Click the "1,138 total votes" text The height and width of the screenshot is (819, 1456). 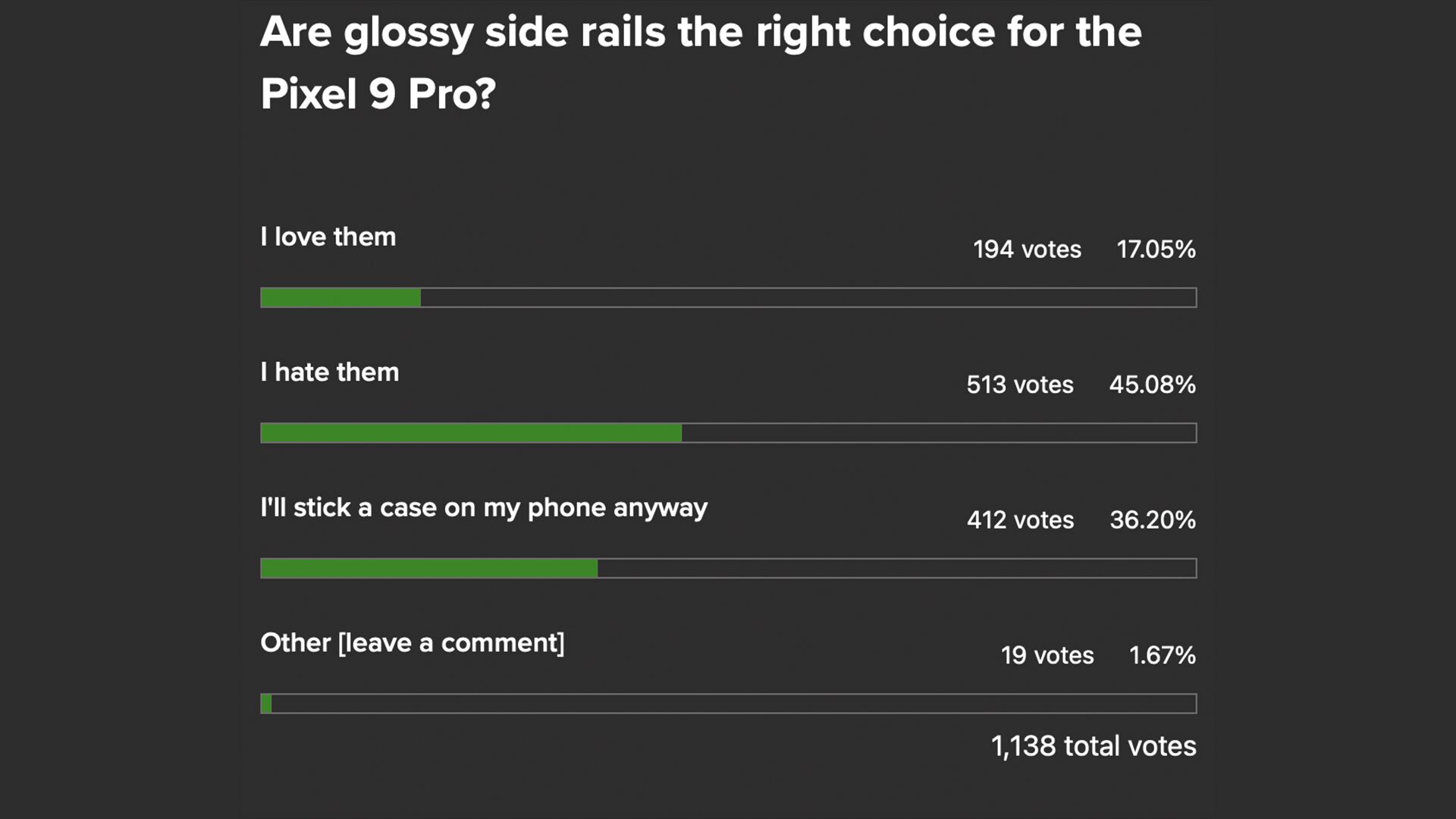click(1093, 746)
